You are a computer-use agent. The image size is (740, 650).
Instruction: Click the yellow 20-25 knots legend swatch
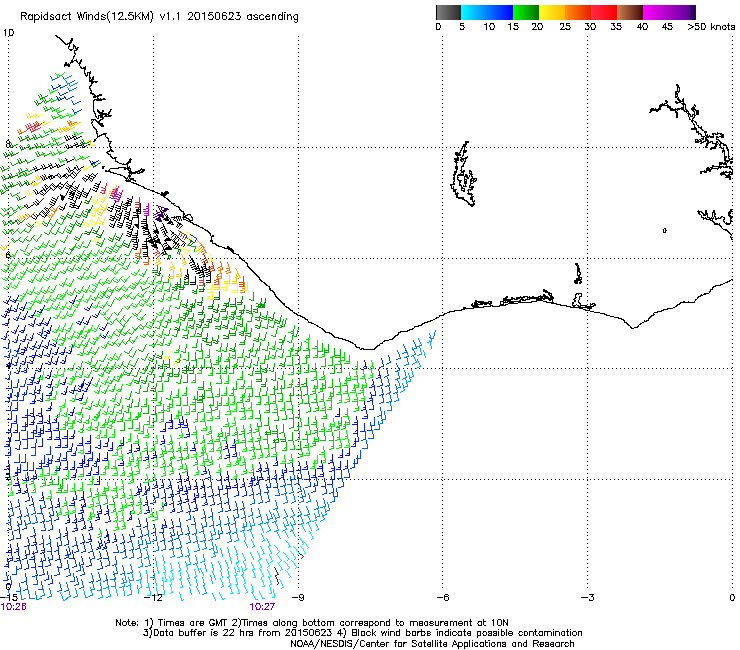point(552,12)
